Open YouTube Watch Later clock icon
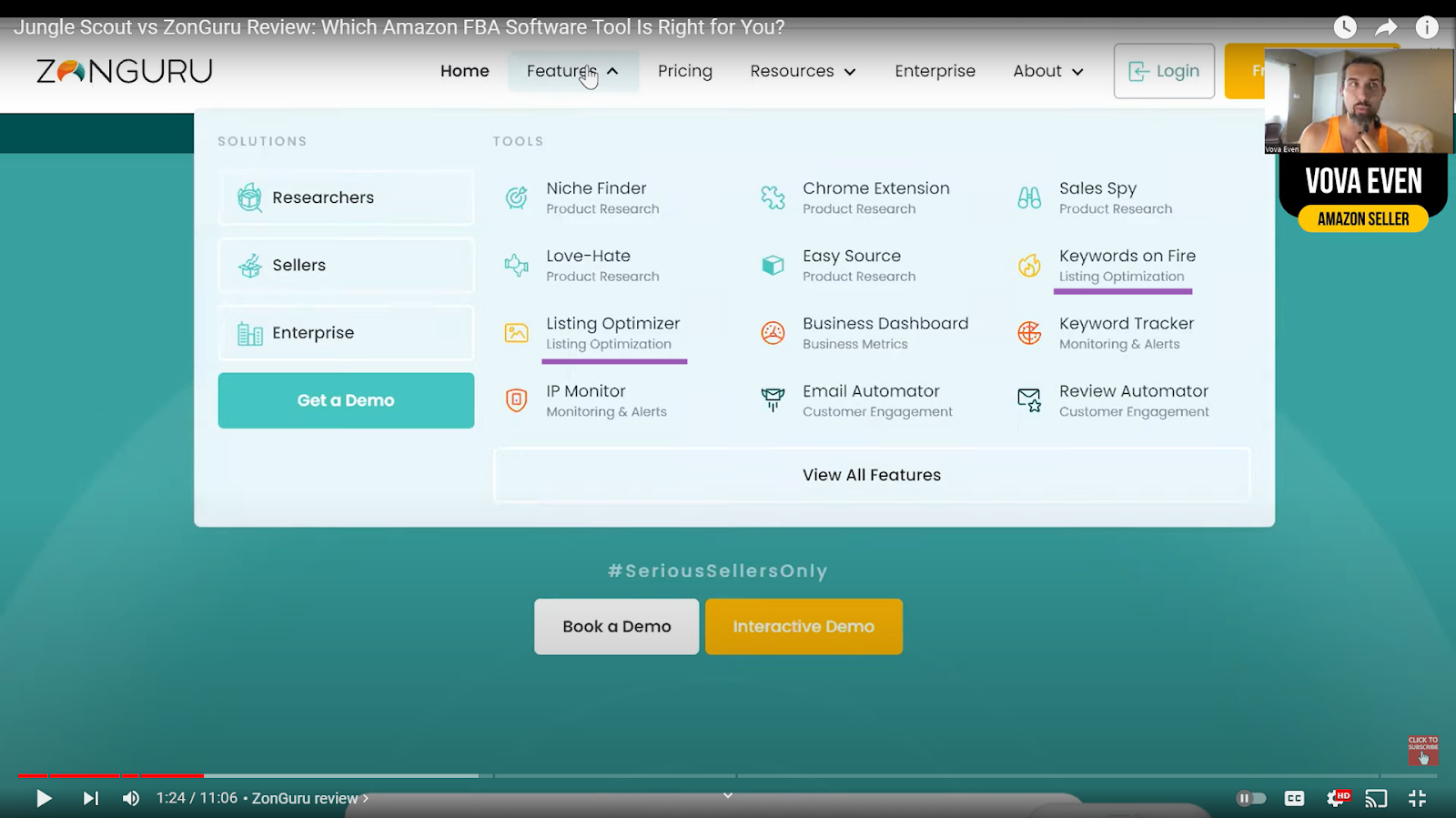 click(x=1345, y=27)
